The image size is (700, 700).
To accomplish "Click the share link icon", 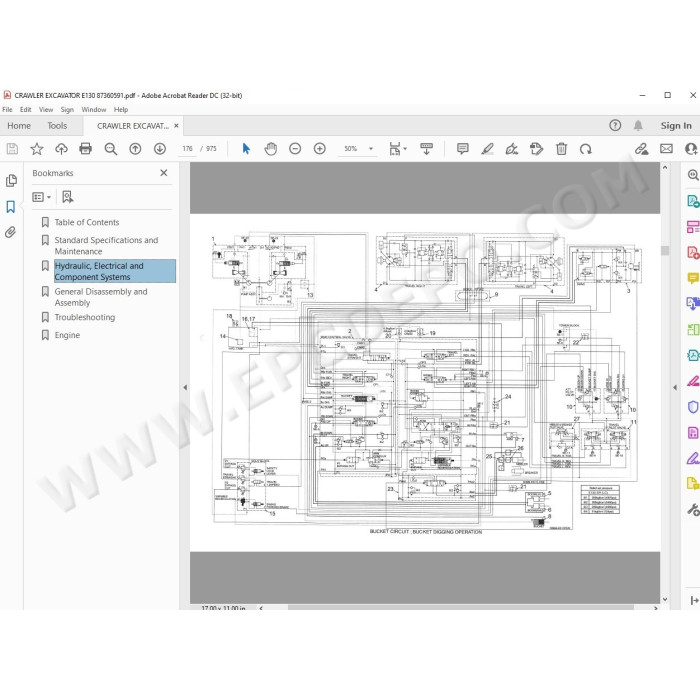I will 642,149.
